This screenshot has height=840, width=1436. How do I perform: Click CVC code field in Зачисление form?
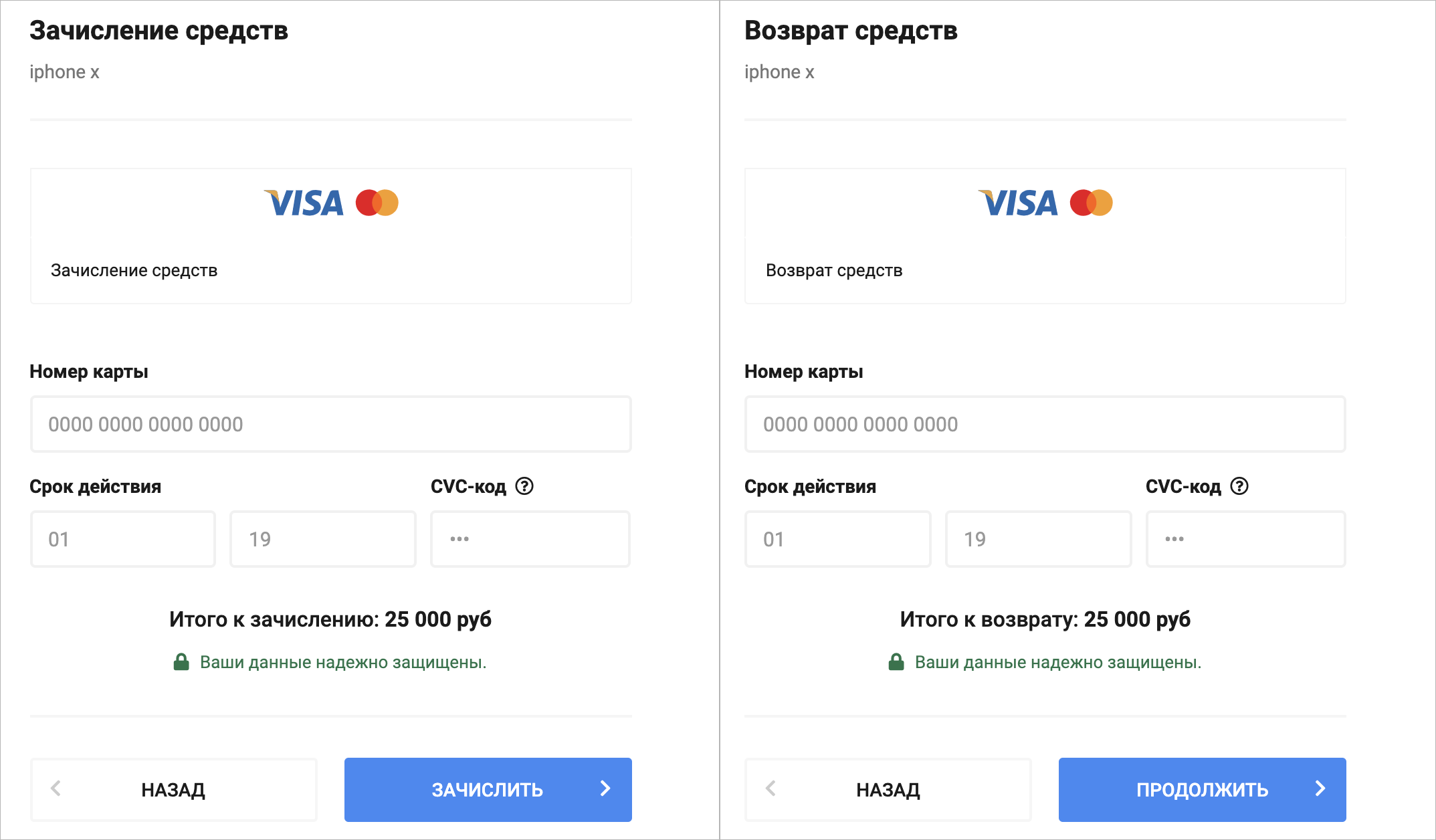point(530,539)
